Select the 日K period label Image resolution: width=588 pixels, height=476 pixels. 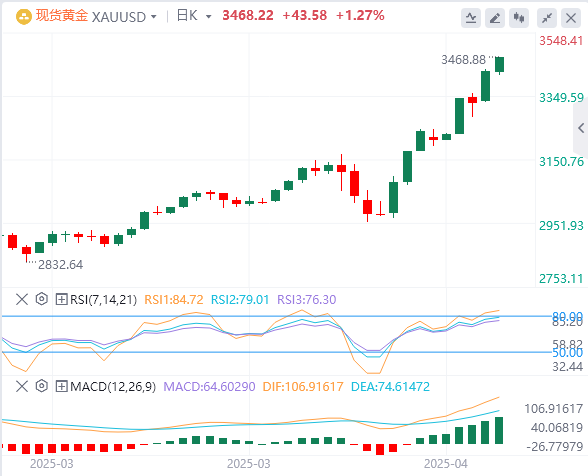click(x=187, y=16)
